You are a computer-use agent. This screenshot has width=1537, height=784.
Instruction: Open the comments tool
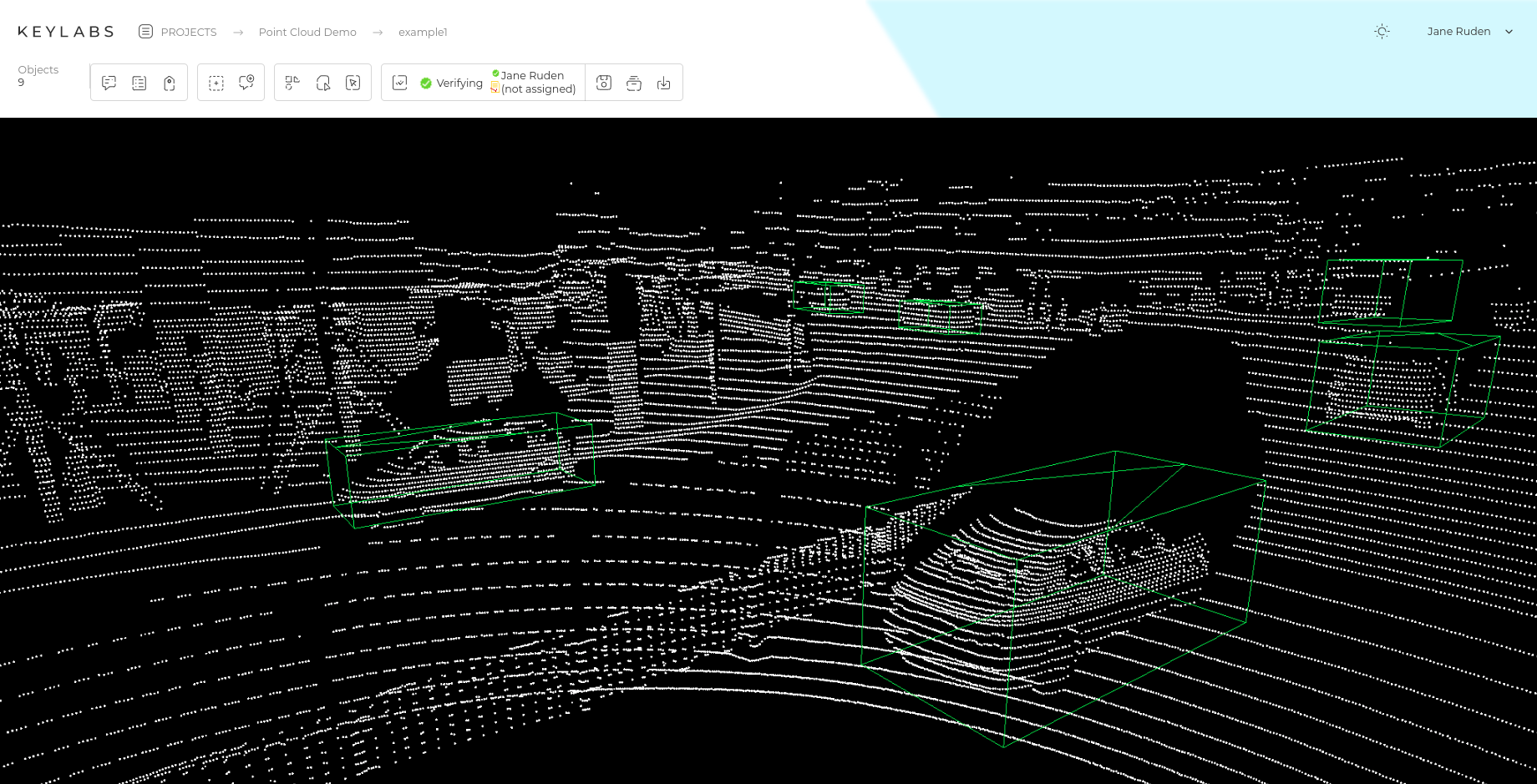pyautogui.click(x=109, y=82)
